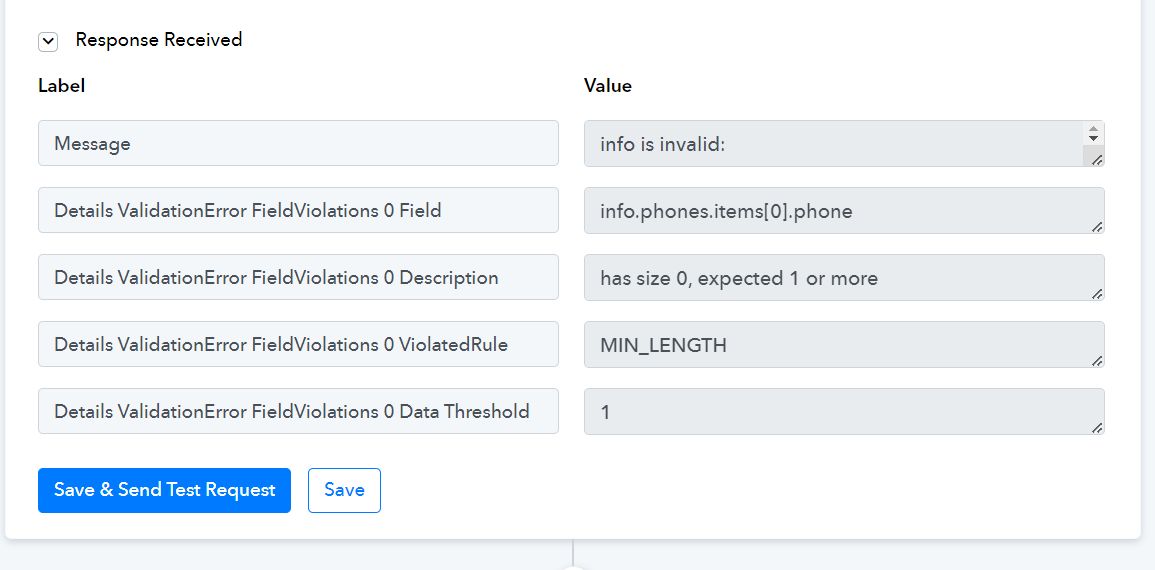The height and width of the screenshot is (570, 1155).
Task: Grab resize handle of Message value box
Action: [x=1097, y=160]
